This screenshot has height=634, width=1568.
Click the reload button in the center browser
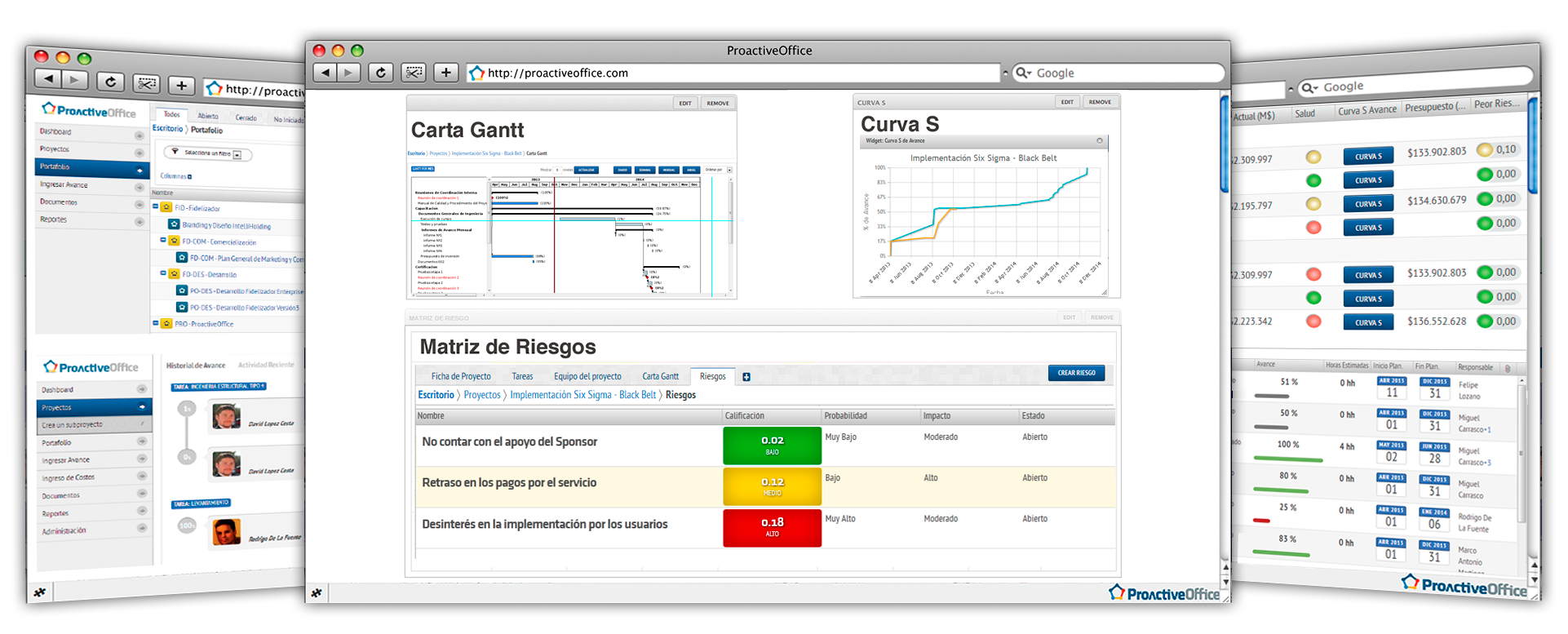380,73
